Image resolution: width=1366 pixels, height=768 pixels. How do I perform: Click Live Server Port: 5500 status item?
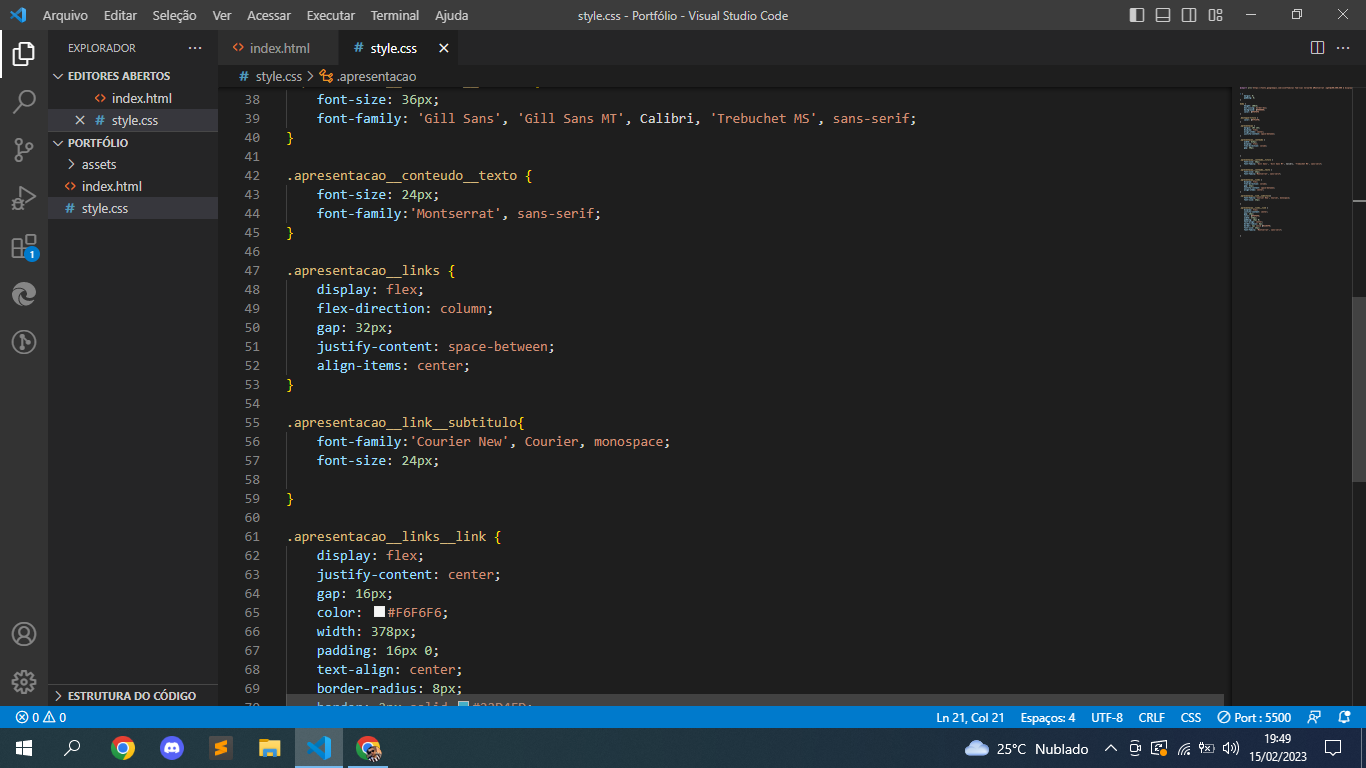pos(1254,717)
